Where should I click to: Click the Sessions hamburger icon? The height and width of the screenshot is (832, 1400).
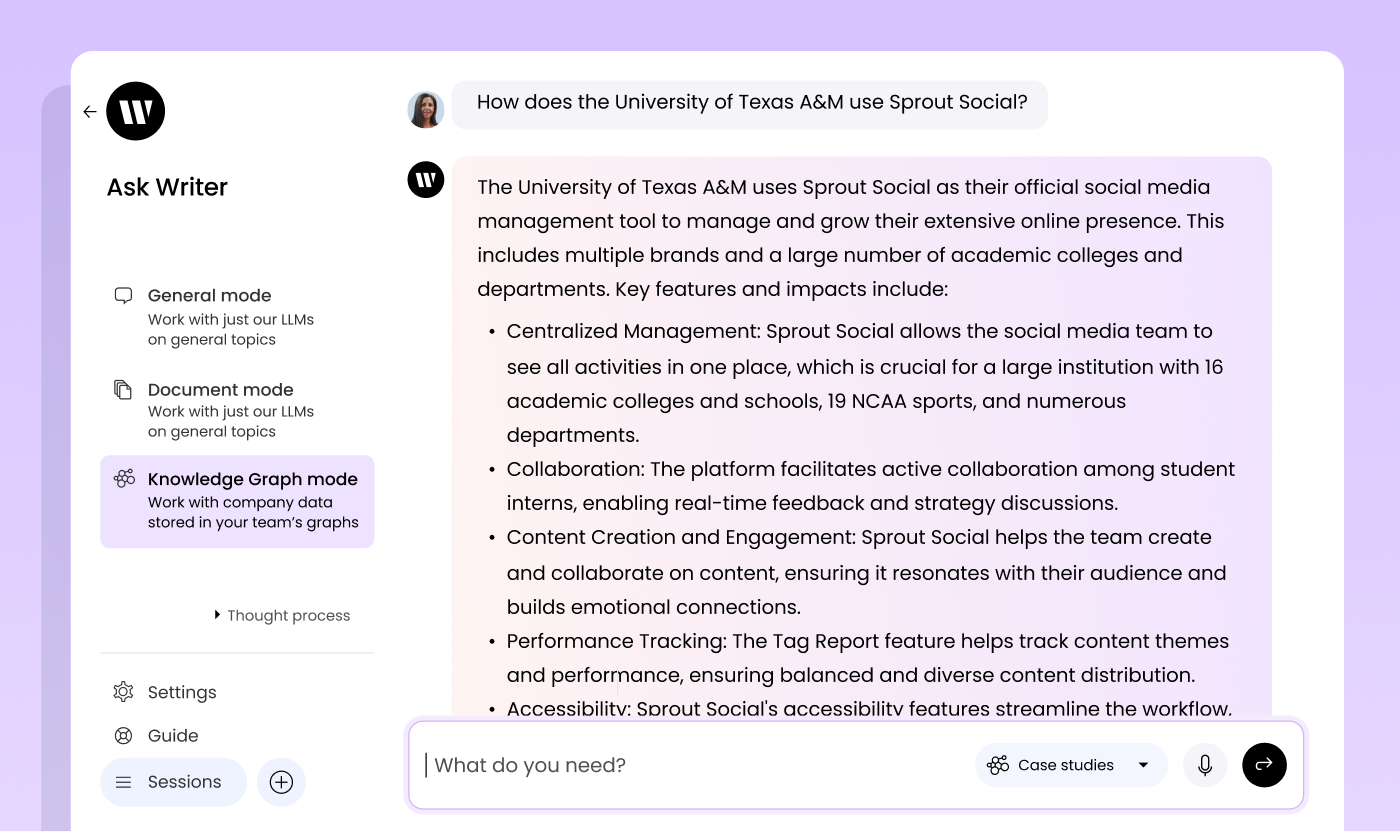pos(124,782)
